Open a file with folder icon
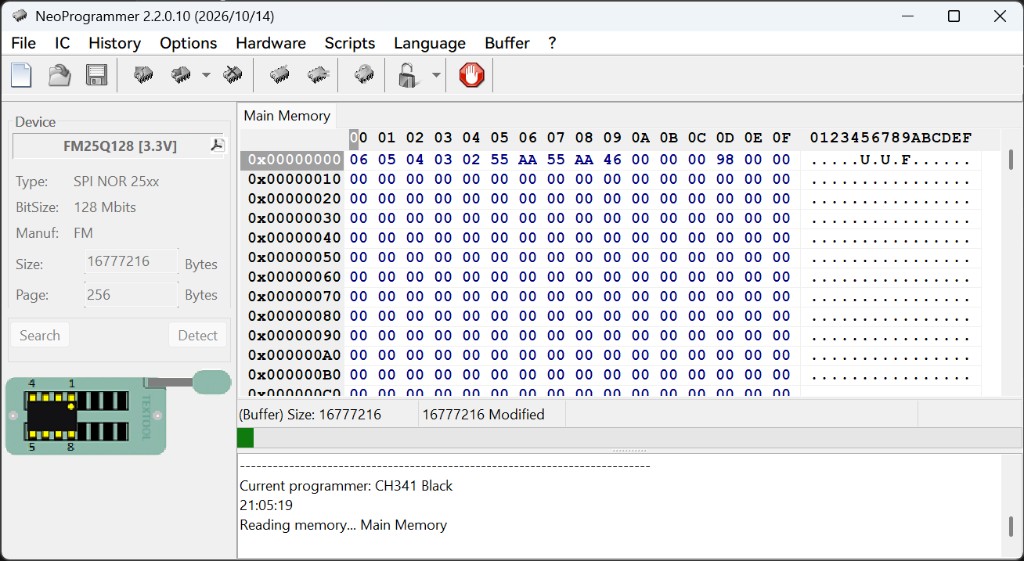1024x561 pixels. click(x=59, y=75)
